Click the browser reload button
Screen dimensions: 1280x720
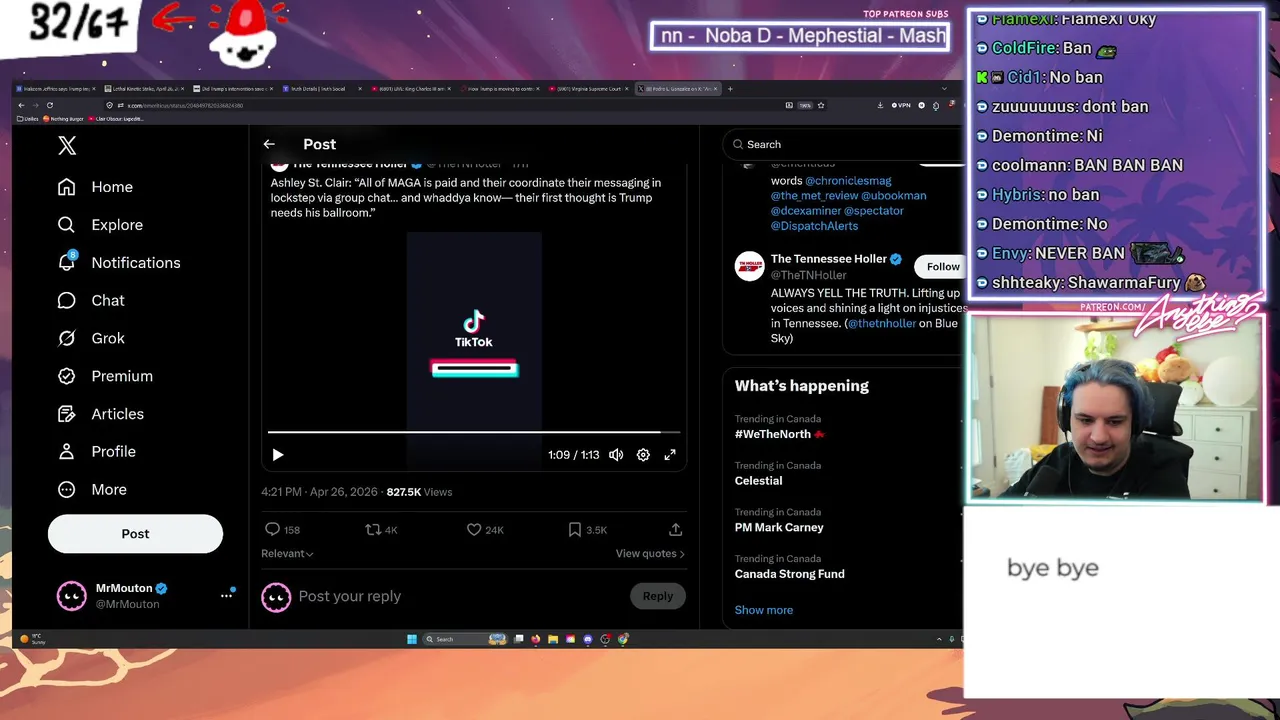[49, 105]
